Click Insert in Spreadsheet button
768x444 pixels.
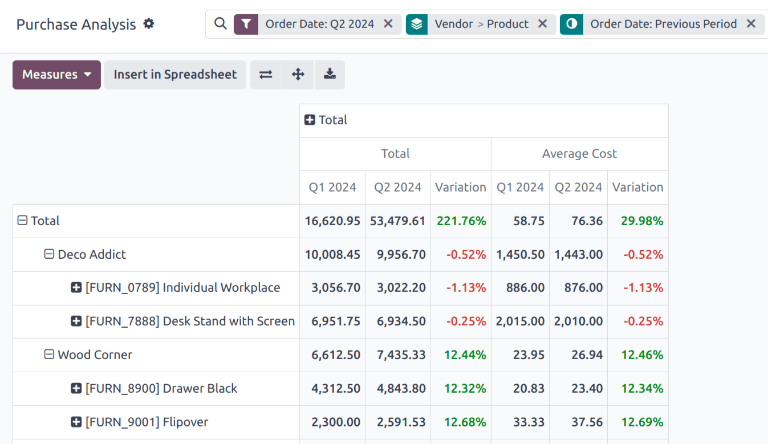click(x=175, y=74)
